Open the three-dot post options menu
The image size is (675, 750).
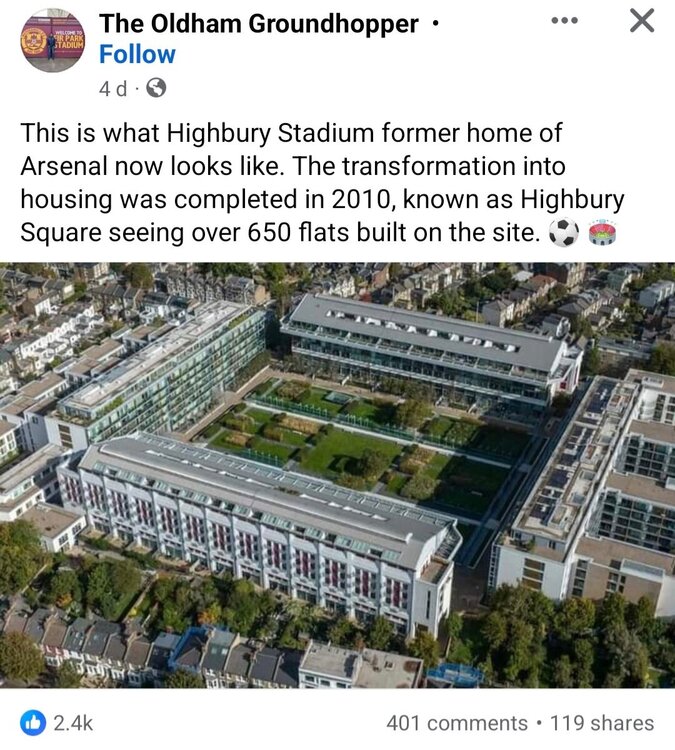click(565, 21)
